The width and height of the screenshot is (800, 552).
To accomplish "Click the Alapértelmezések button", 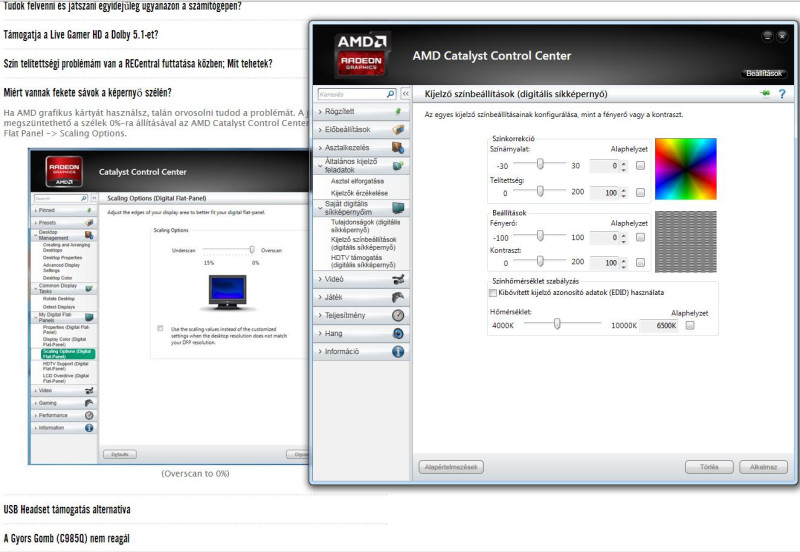I will coord(451,467).
